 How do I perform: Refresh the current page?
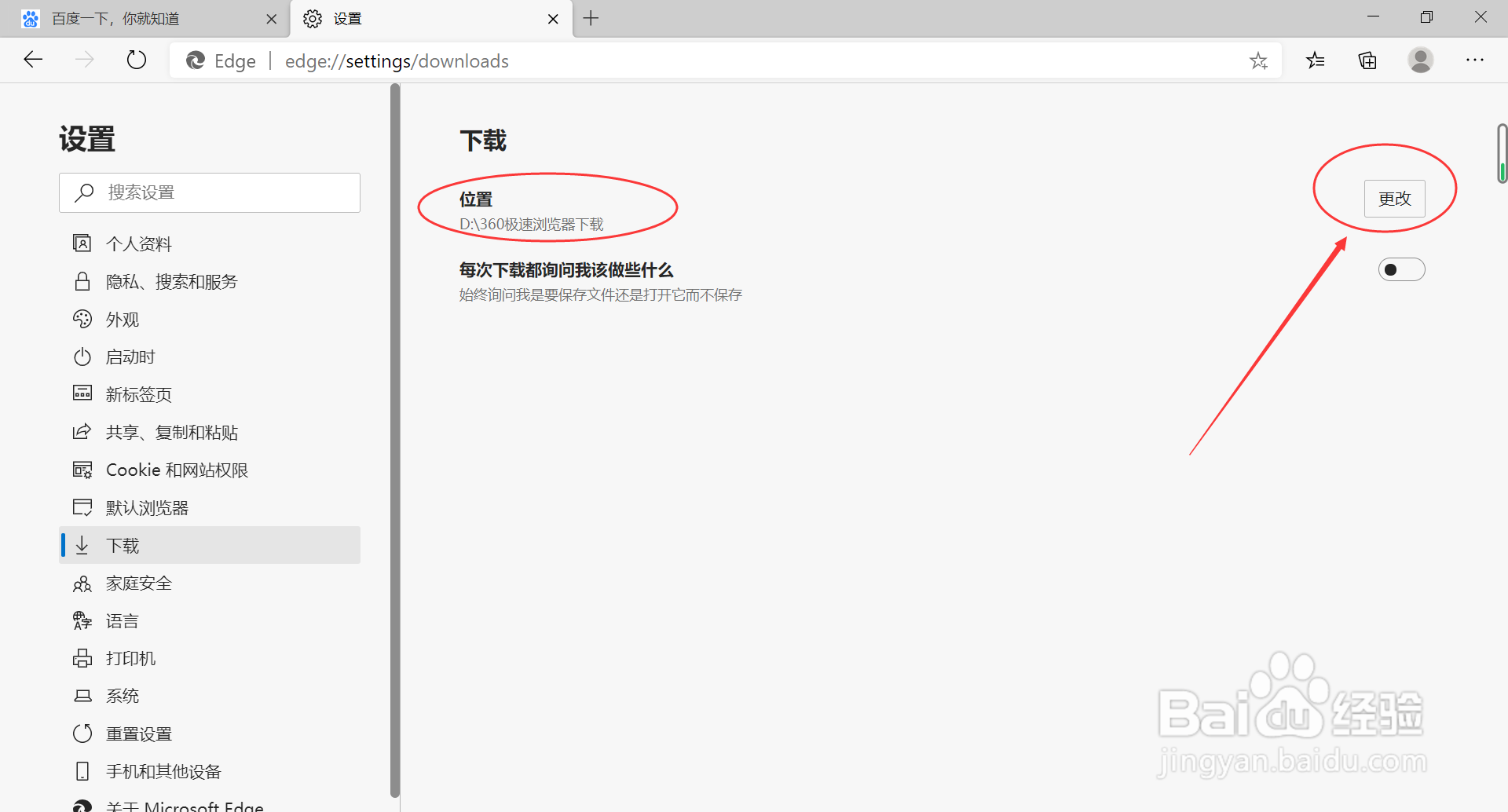click(136, 60)
